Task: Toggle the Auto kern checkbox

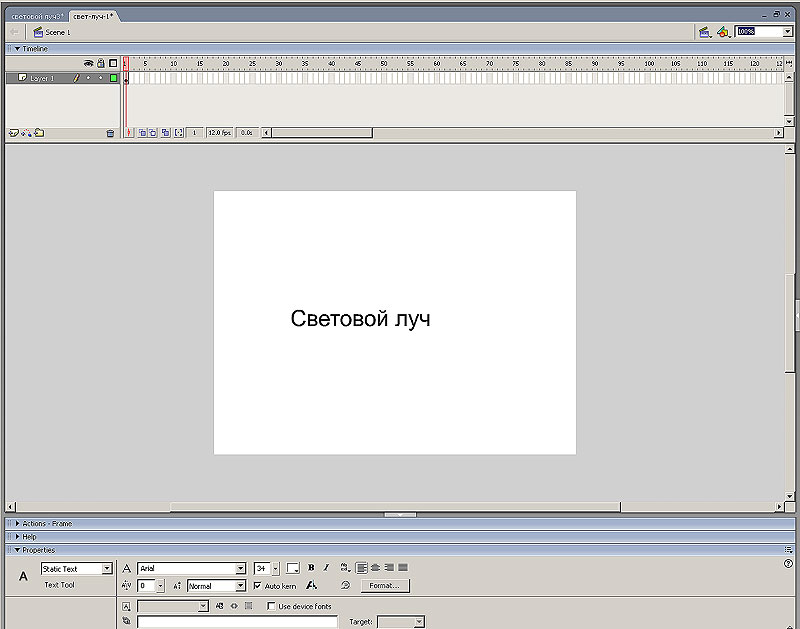Action: point(257,586)
